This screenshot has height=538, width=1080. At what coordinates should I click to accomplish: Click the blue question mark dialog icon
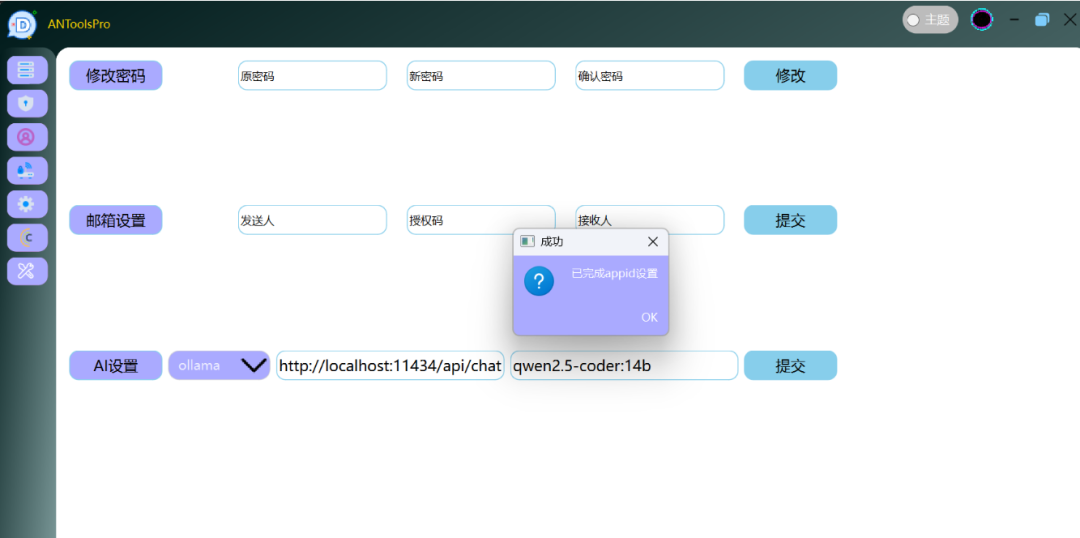539,281
